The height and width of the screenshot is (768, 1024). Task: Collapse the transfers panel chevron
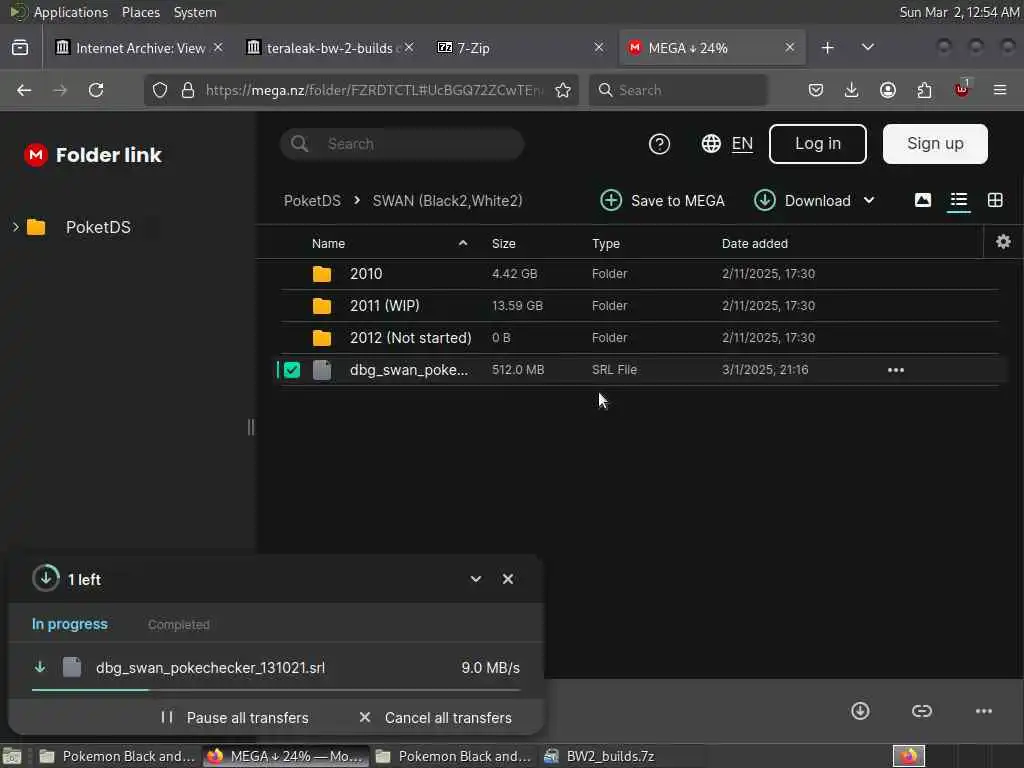point(475,579)
